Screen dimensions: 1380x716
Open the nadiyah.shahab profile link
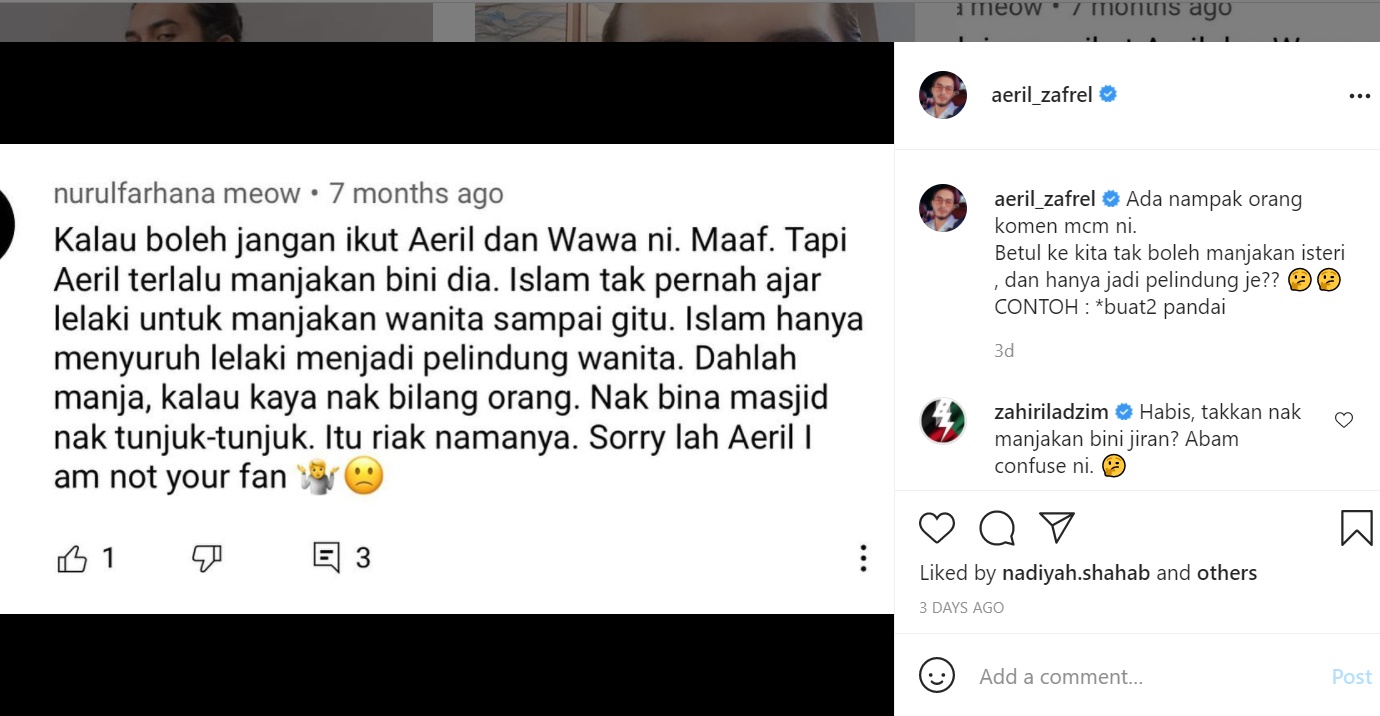1076,573
